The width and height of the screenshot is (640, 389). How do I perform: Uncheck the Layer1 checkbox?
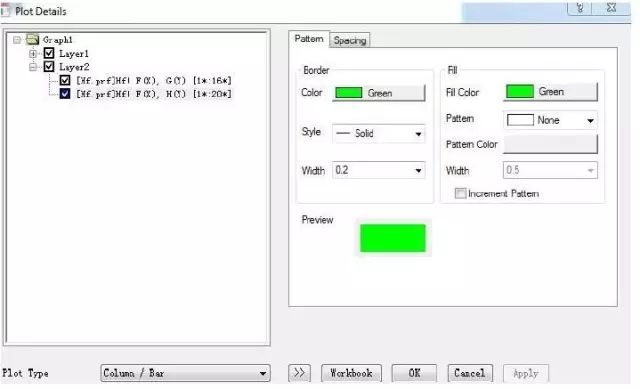click(49, 53)
